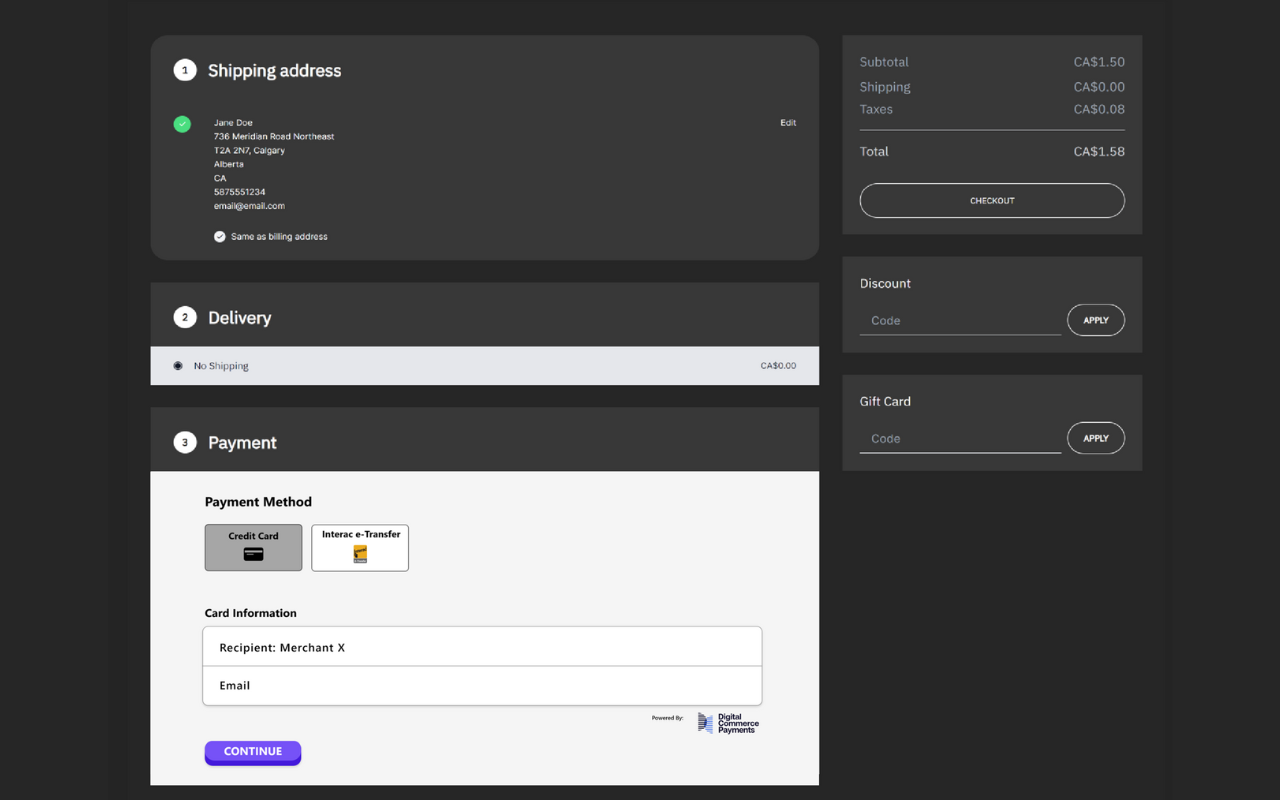Click the address 736 Meridian Road Northeast
Viewport: 1280px width, 800px height.
click(x=274, y=137)
